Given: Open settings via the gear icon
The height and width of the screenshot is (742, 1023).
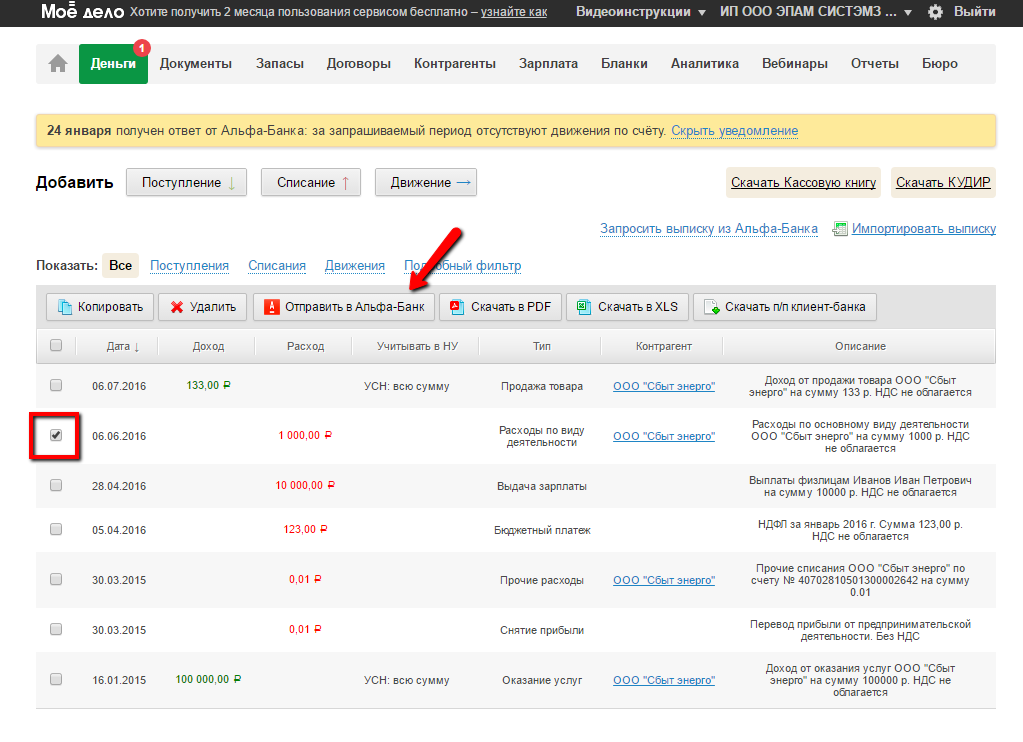Looking at the screenshot, I should 935,12.
